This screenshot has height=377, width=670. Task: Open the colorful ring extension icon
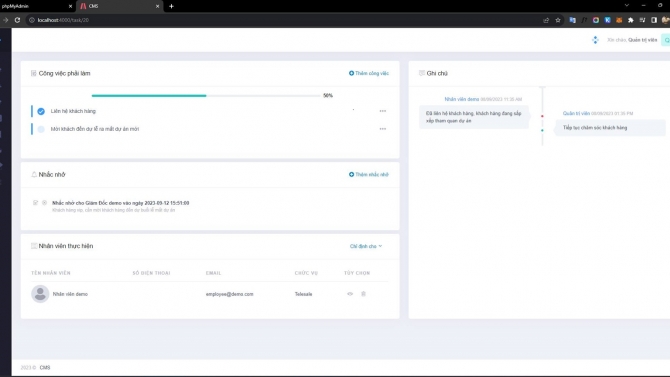(596, 20)
